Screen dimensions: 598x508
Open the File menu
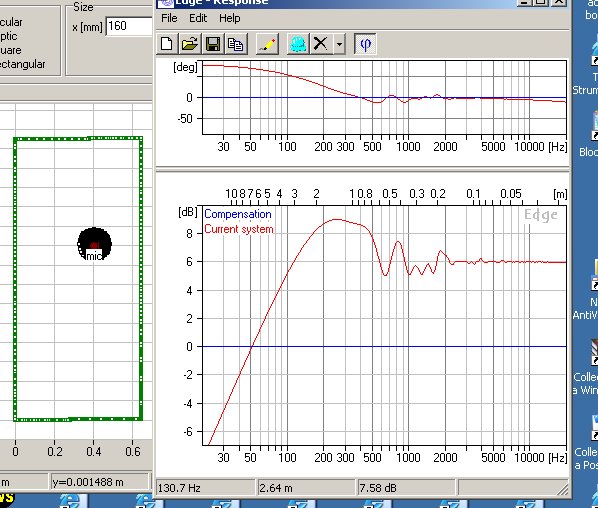[x=169, y=18]
